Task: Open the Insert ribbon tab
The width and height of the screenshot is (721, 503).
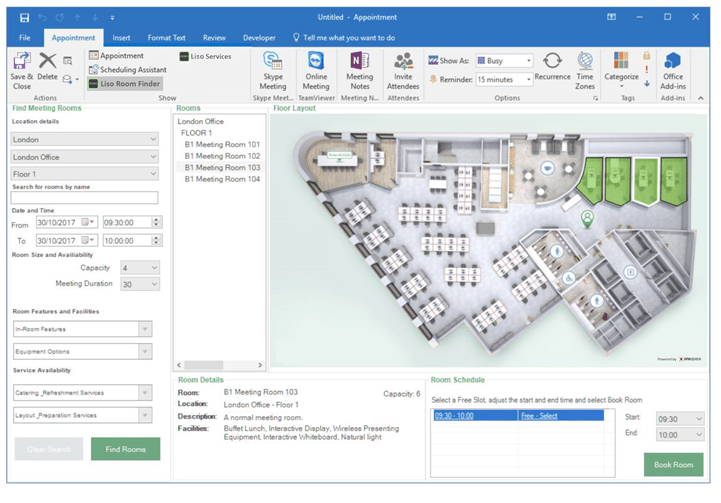Action: (x=120, y=37)
